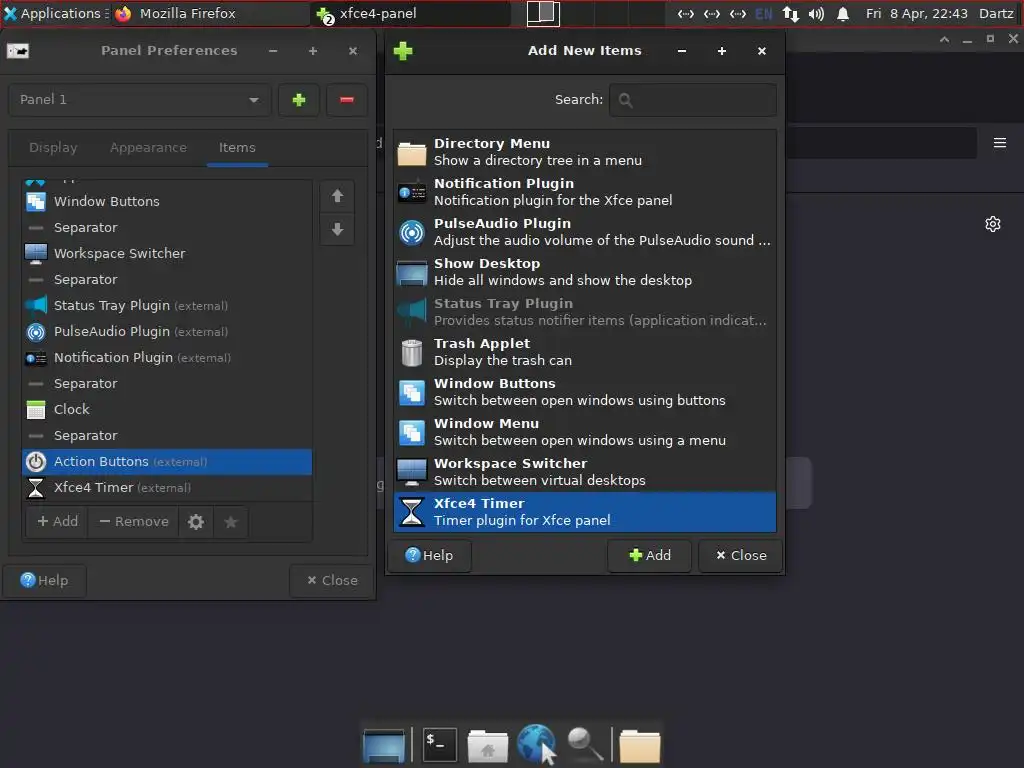
Task: Move selected item down arrow
Action: (337, 229)
